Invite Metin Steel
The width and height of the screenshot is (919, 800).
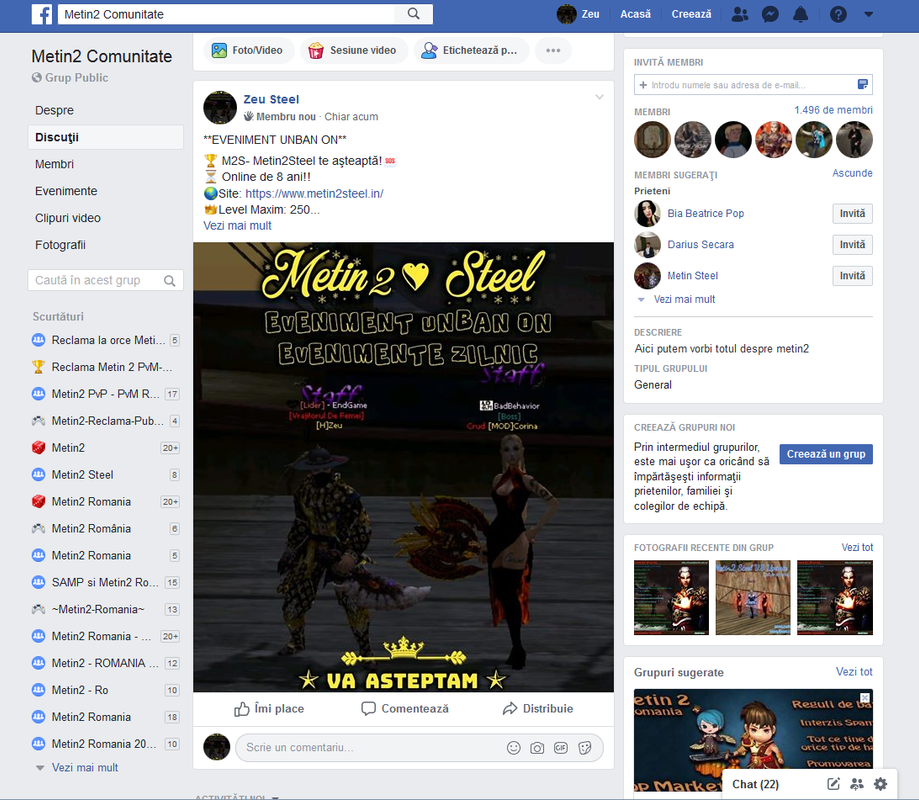pos(852,275)
